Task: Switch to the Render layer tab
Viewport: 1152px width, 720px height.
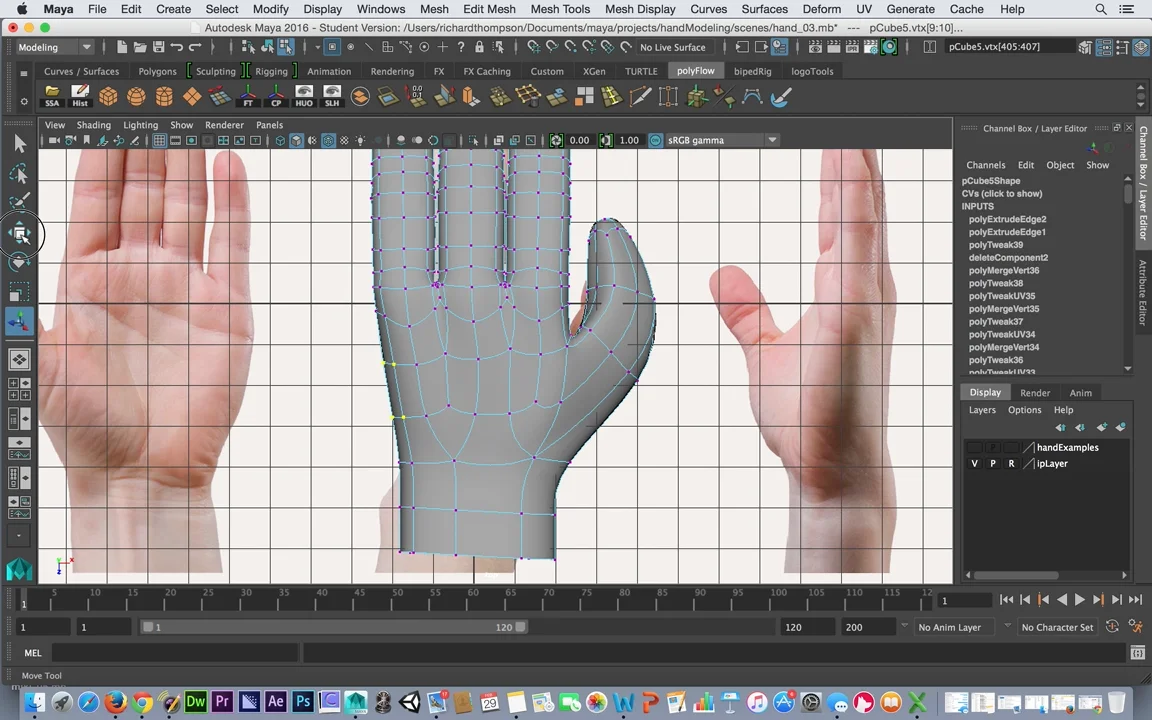Action: coord(1034,393)
